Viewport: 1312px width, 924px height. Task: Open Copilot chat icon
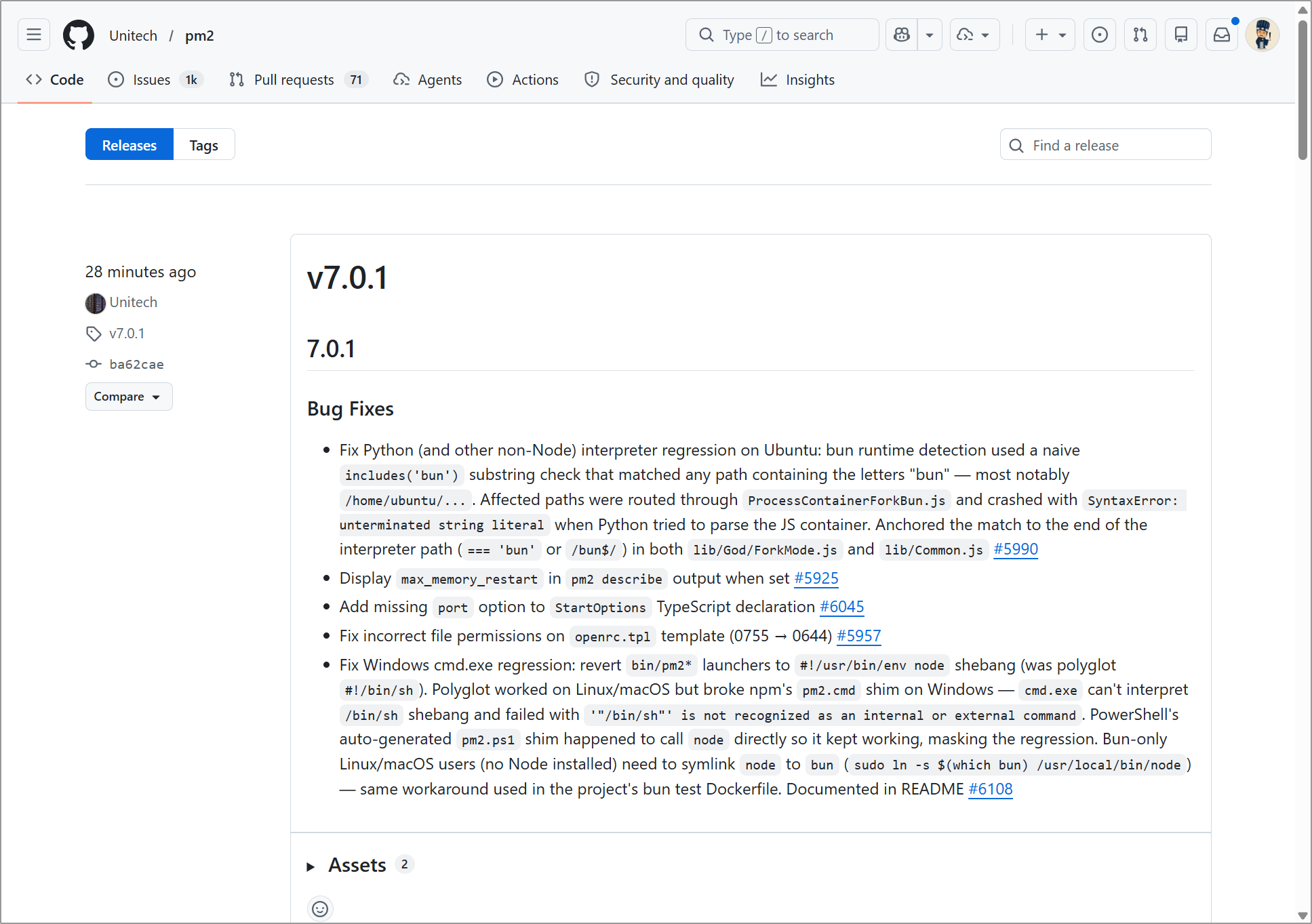[x=902, y=35]
